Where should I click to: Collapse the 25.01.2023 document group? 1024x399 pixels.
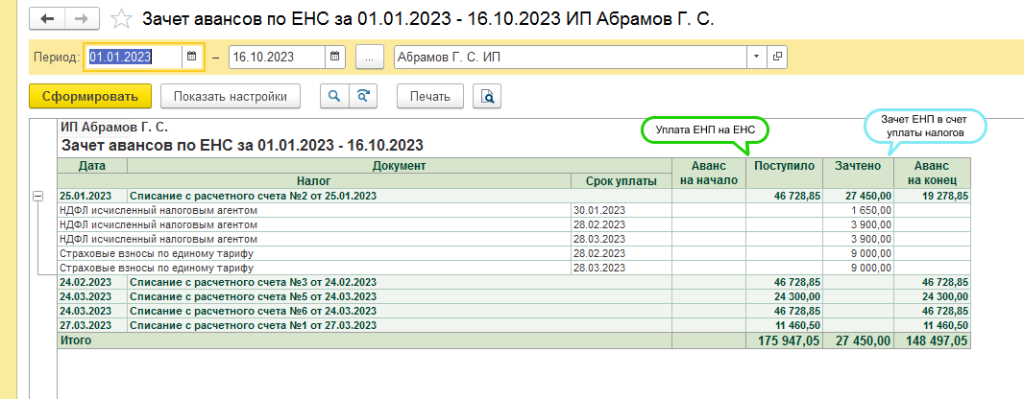pos(38,195)
